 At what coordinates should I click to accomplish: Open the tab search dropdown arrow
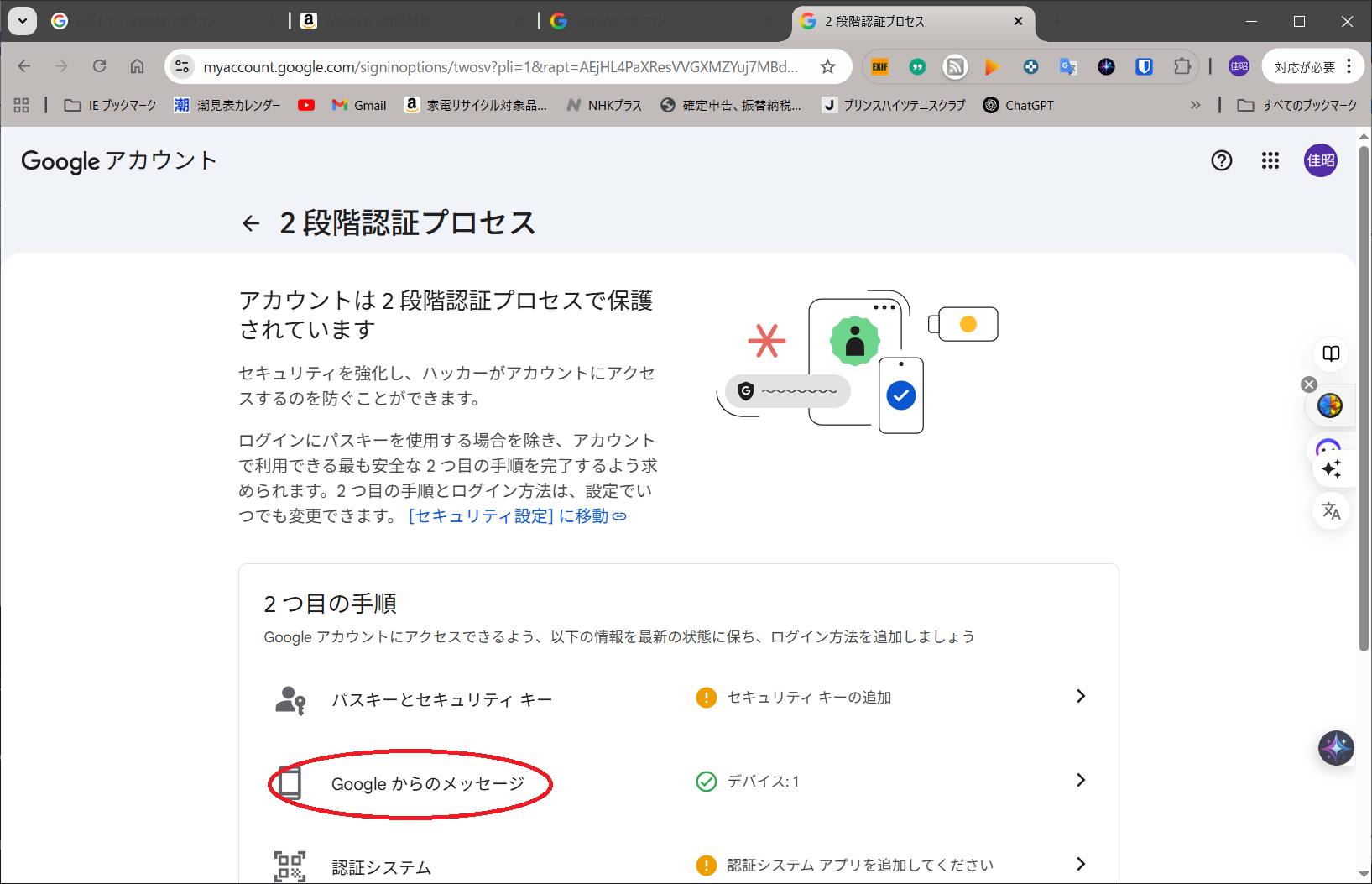click(x=23, y=21)
